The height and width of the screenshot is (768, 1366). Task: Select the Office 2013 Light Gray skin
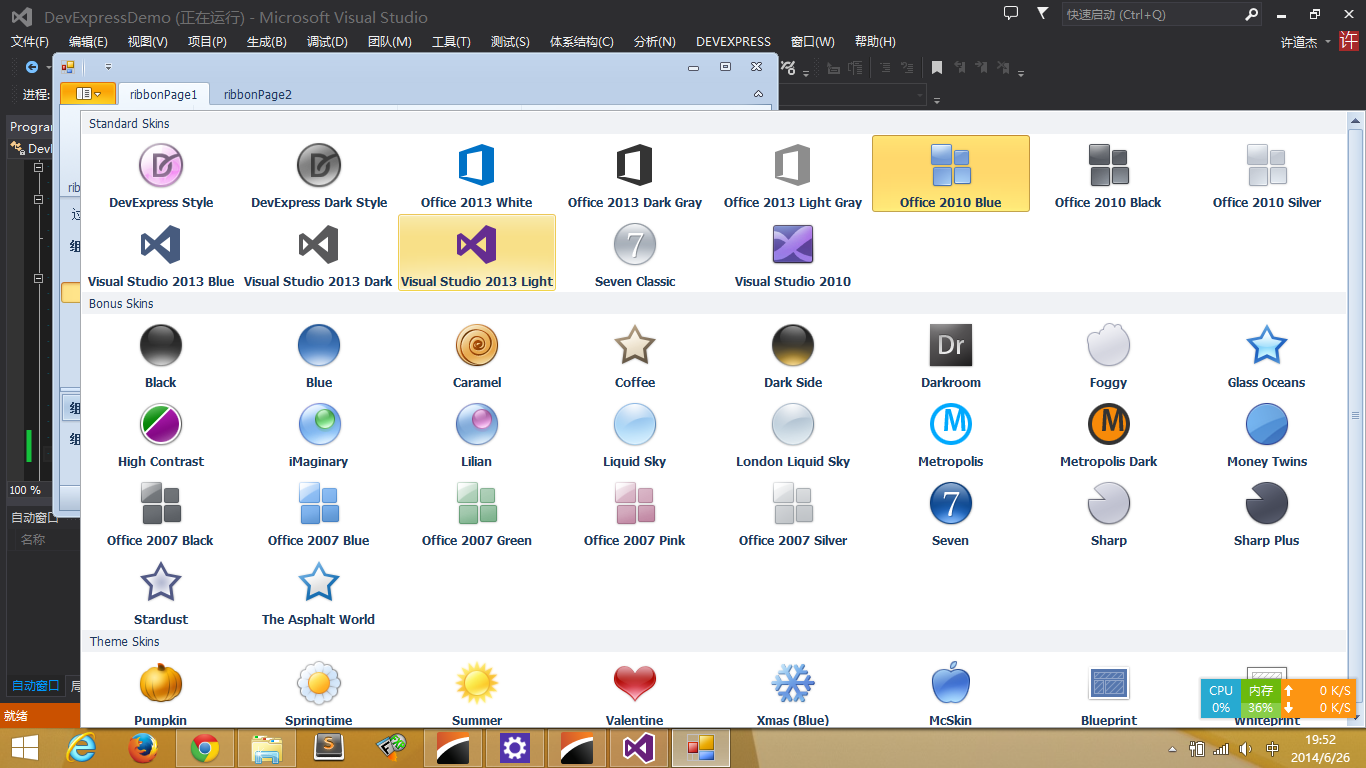point(793,174)
